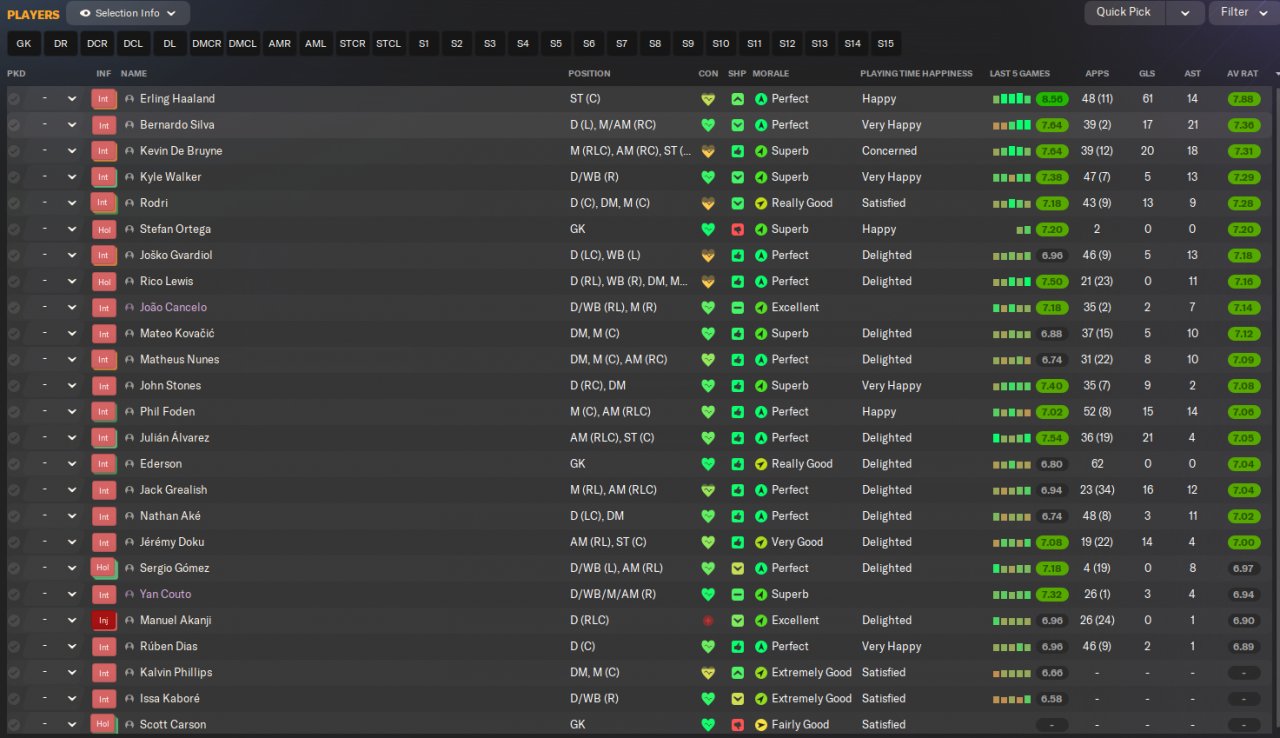Open Jack Grealish's player profile
The height and width of the screenshot is (738, 1280).
174,490
